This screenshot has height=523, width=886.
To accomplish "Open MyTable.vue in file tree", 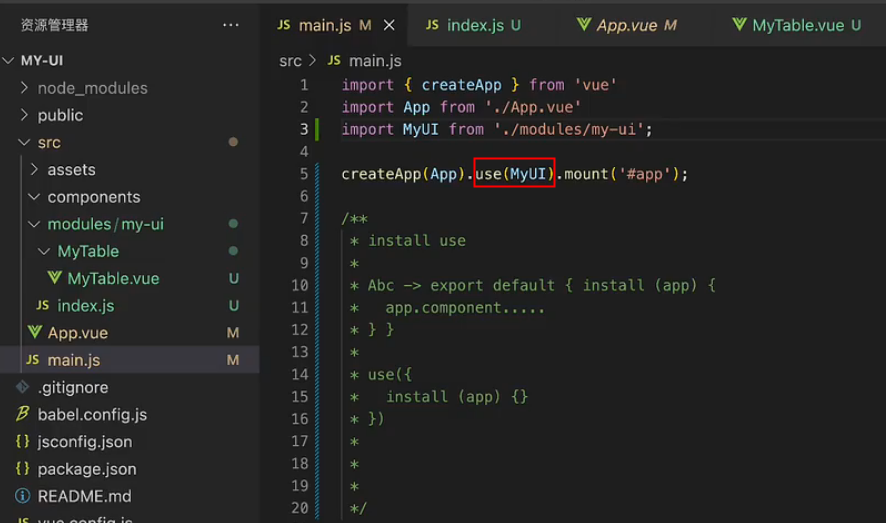I will (x=113, y=278).
